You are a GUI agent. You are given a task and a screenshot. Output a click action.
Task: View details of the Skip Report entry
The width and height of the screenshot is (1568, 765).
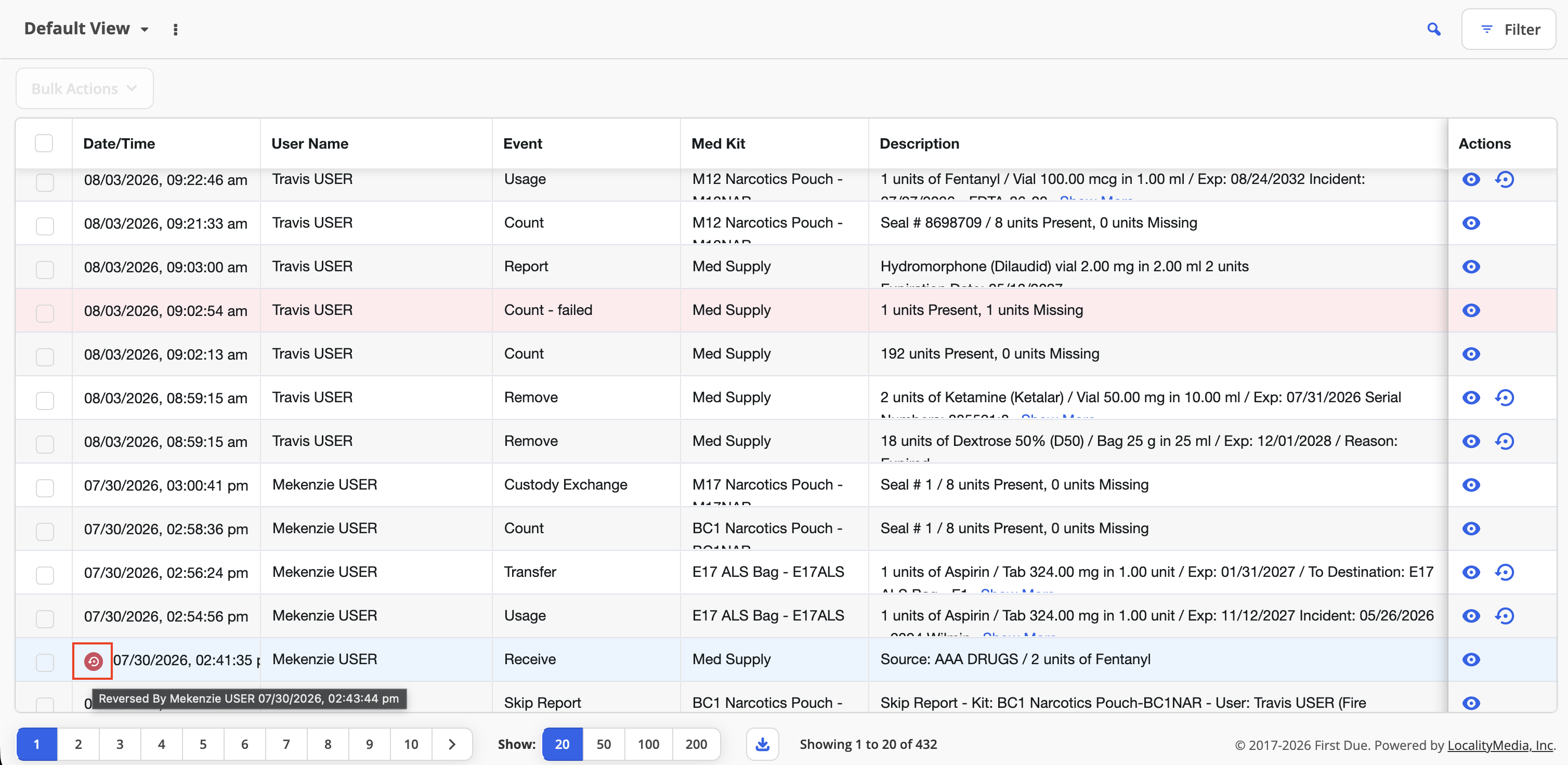[x=1471, y=703]
